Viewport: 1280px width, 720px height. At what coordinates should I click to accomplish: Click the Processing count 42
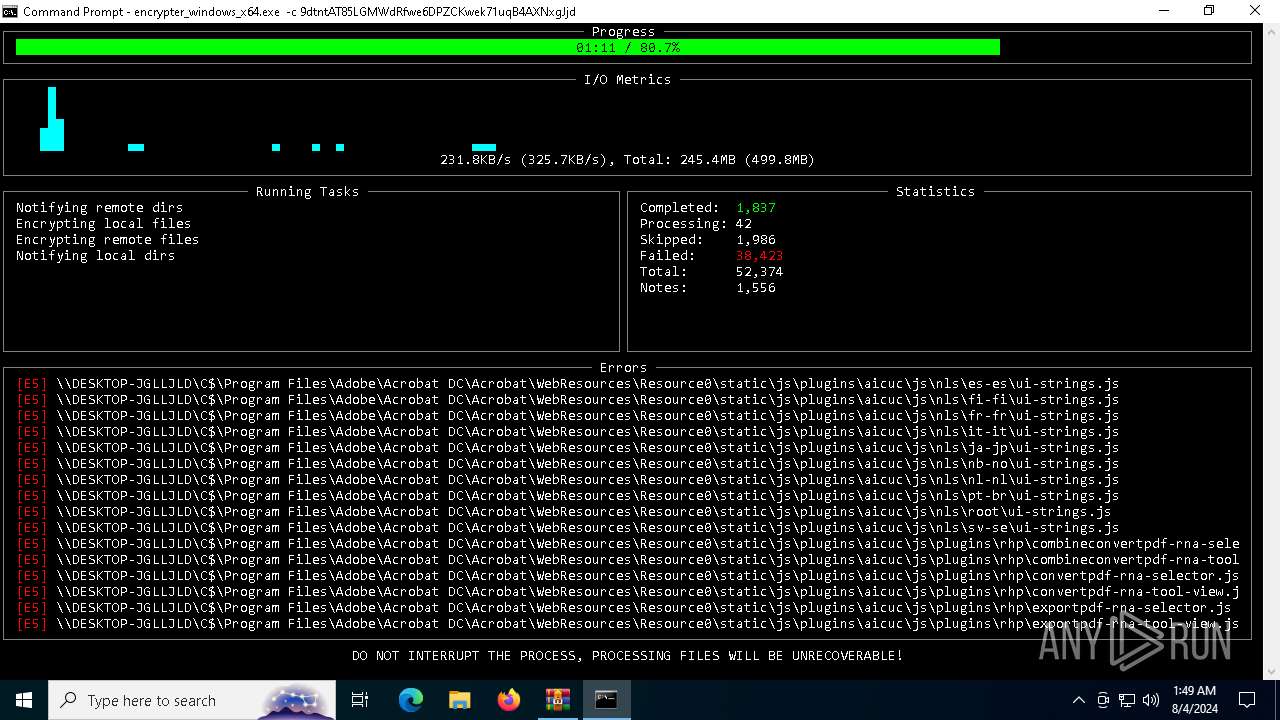[744, 223]
